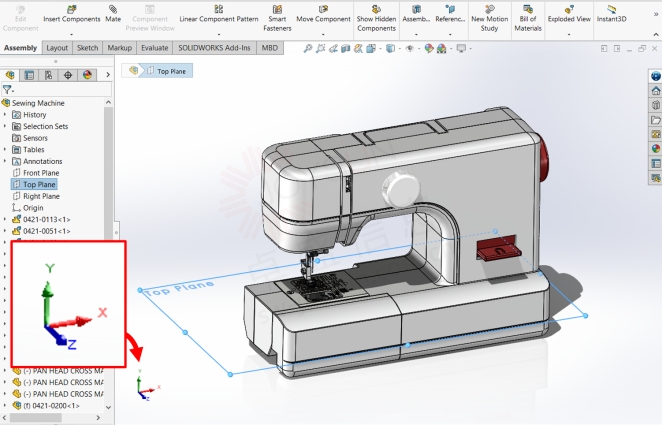Click the Zoom to Area icon
This screenshot has height=426, width=663.
321,49
